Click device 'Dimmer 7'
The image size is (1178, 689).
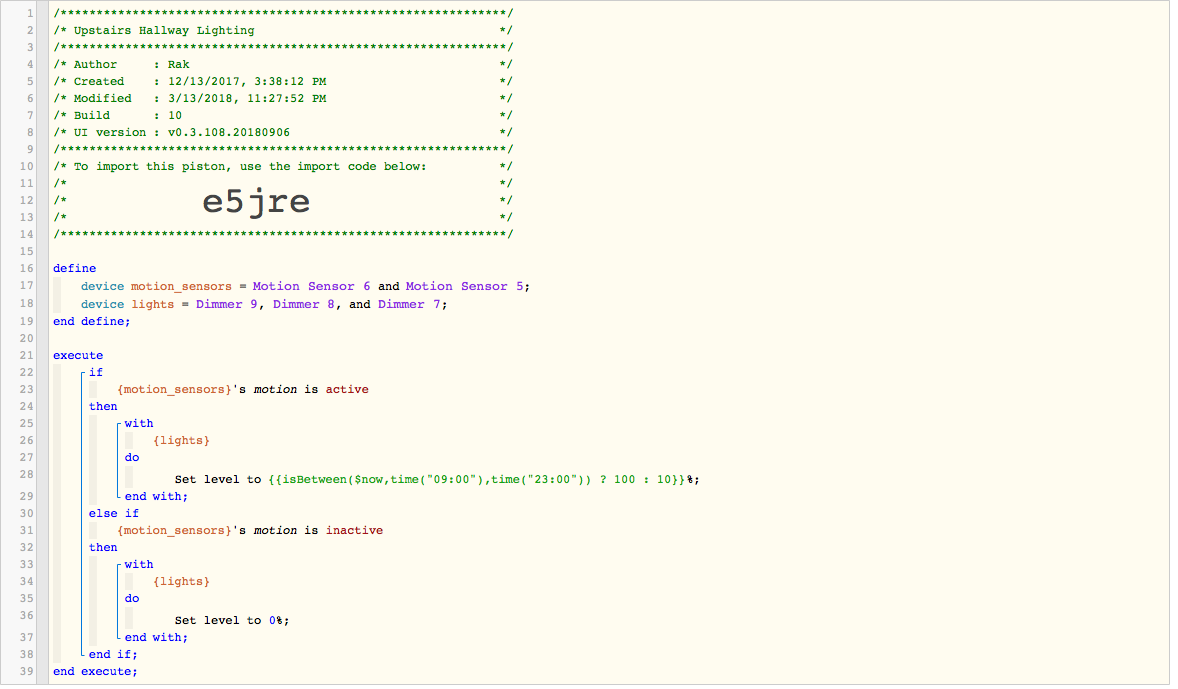coord(409,305)
